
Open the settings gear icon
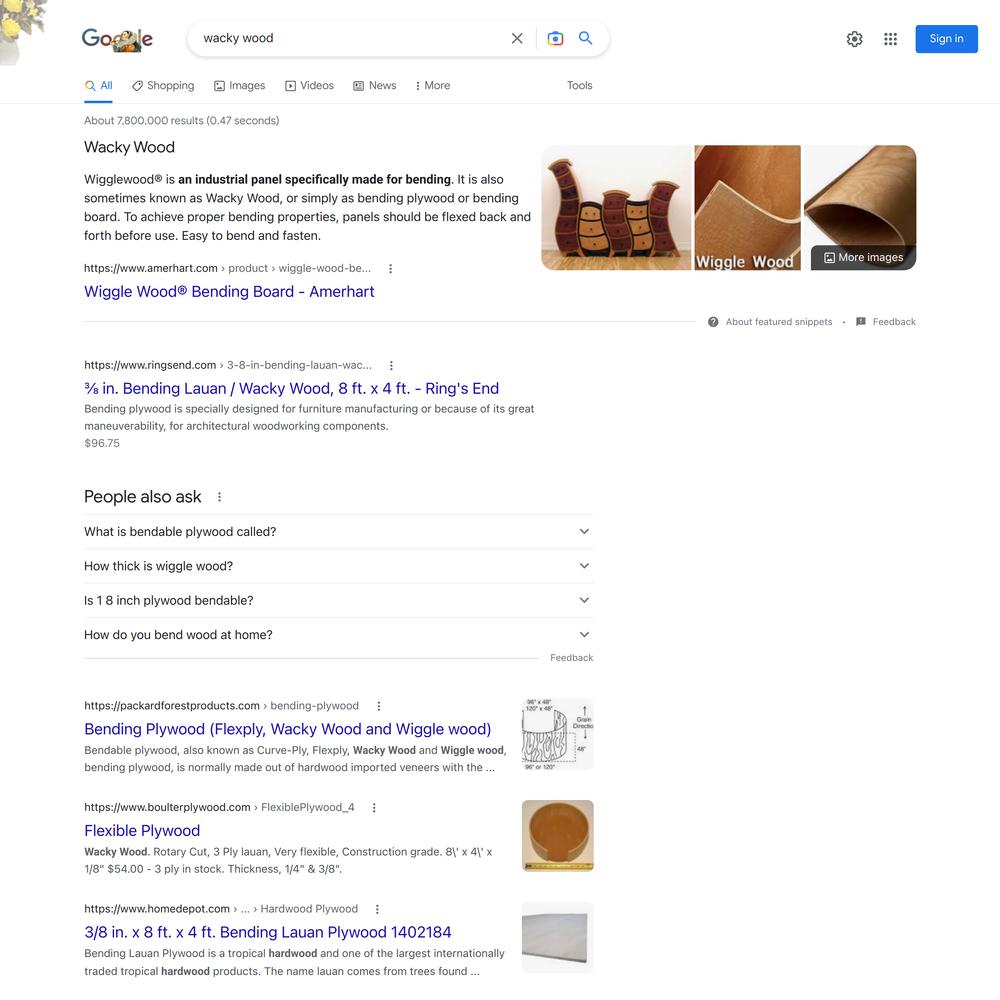coord(854,39)
